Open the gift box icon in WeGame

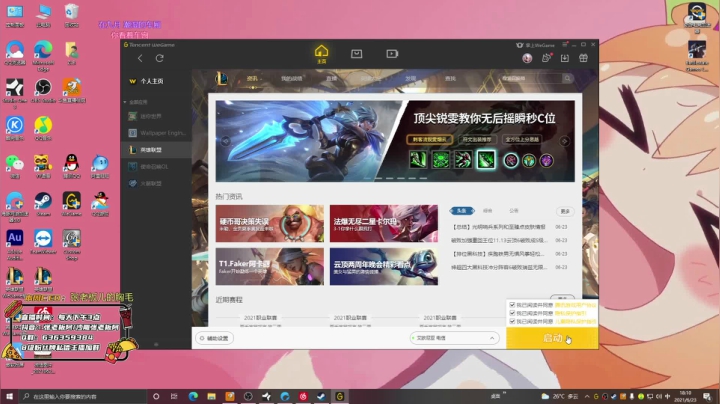pos(583,58)
